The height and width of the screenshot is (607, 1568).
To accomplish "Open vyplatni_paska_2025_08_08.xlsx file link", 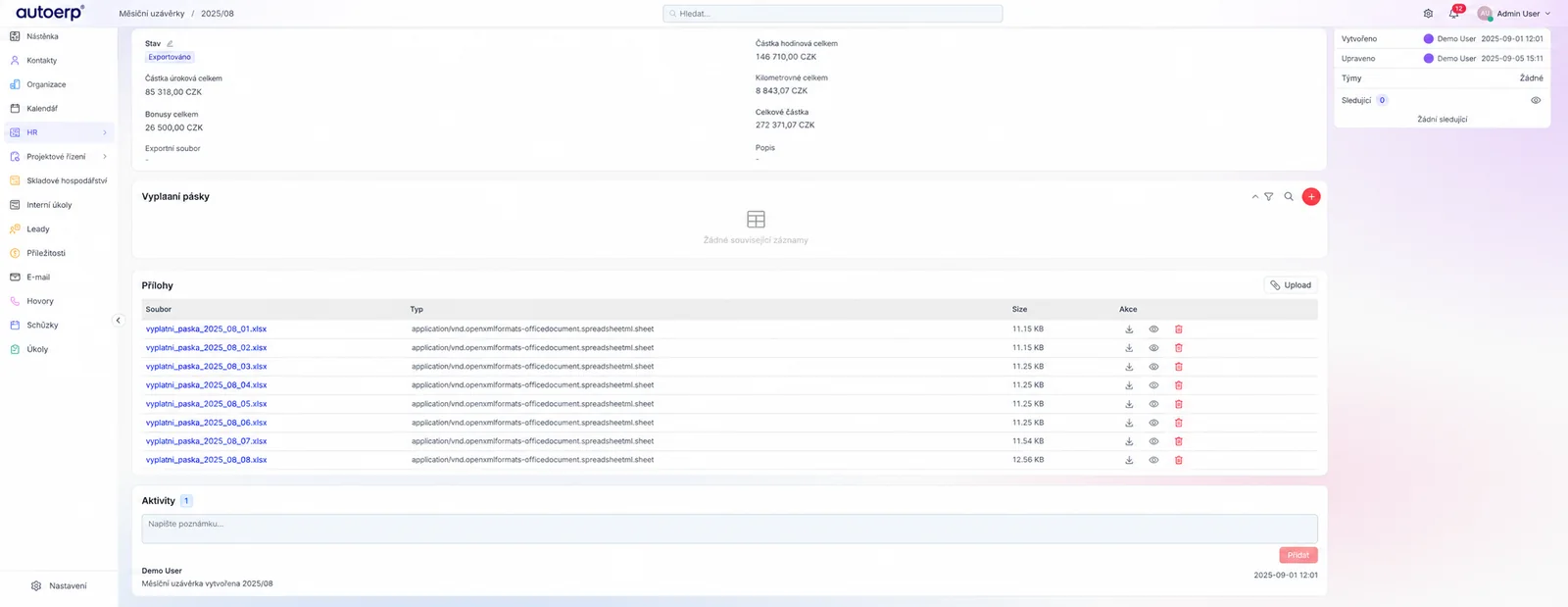I will tap(206, 460).
